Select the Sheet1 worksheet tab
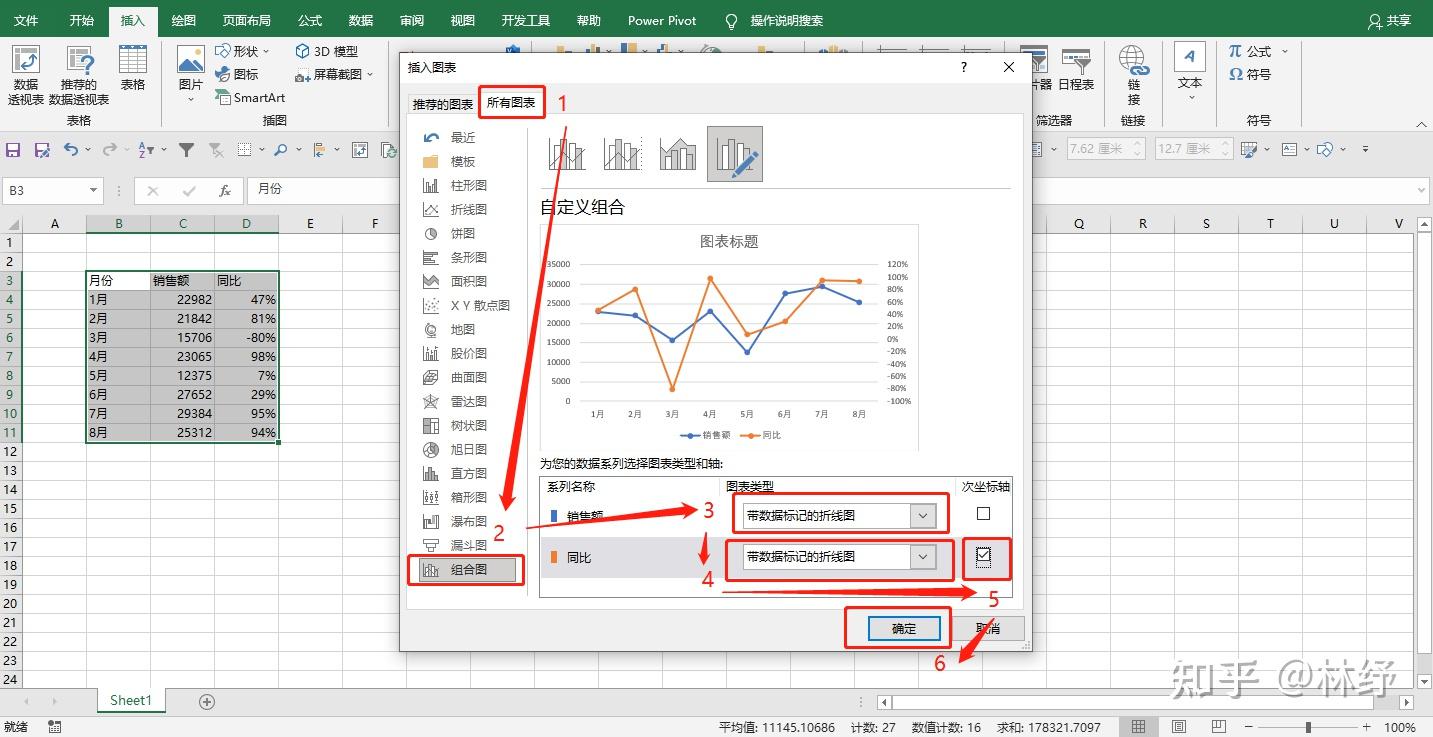The width and height of the screenshot is (1433, 737). click(131, 701)
